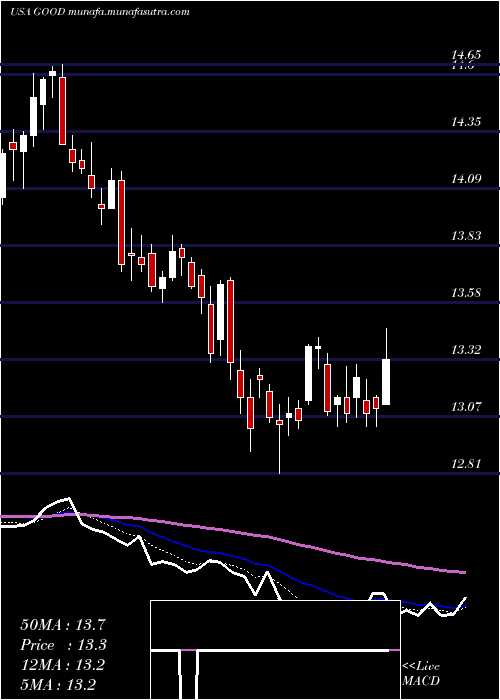Click the last white candlestick on the right
This screenshot has height=700, width=500.
[x=387, y=382]
